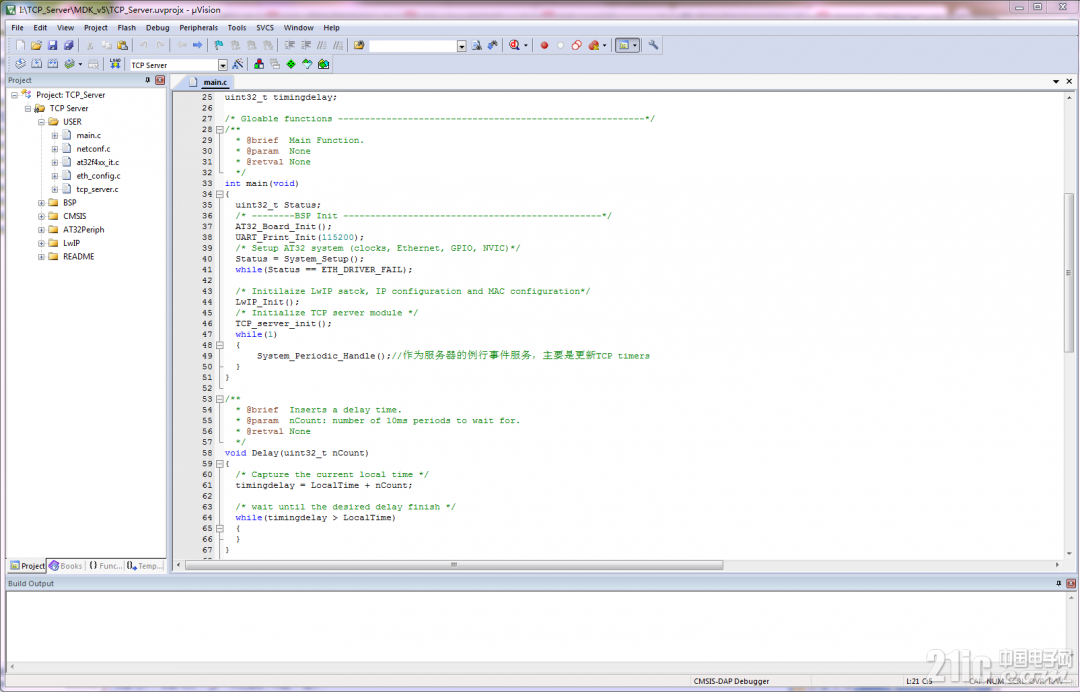Expand the README folder node
Viewport: 1080px width, 692px height.
coord(41,257)
